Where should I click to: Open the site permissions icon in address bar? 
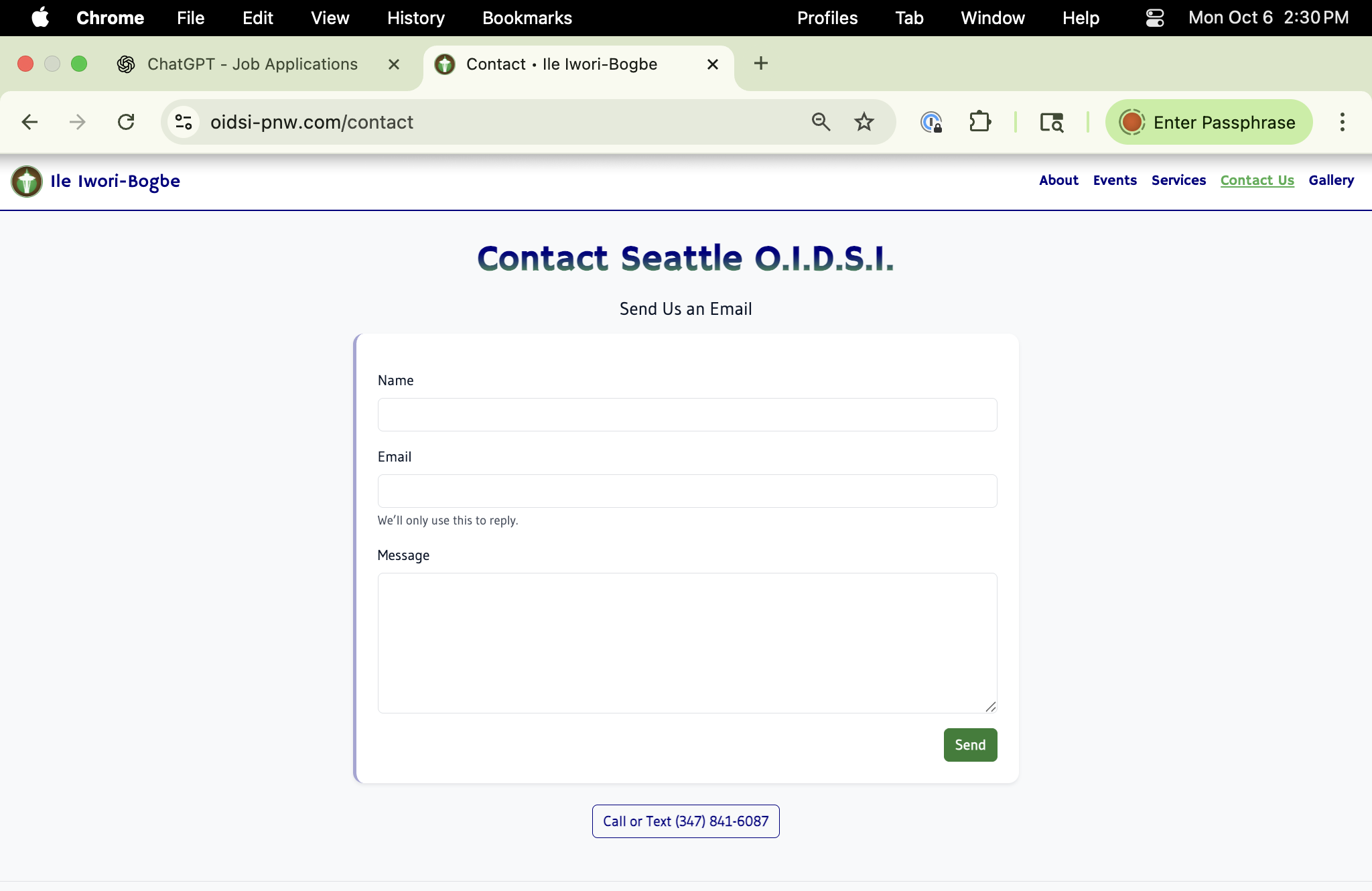(x=183, y=121)
